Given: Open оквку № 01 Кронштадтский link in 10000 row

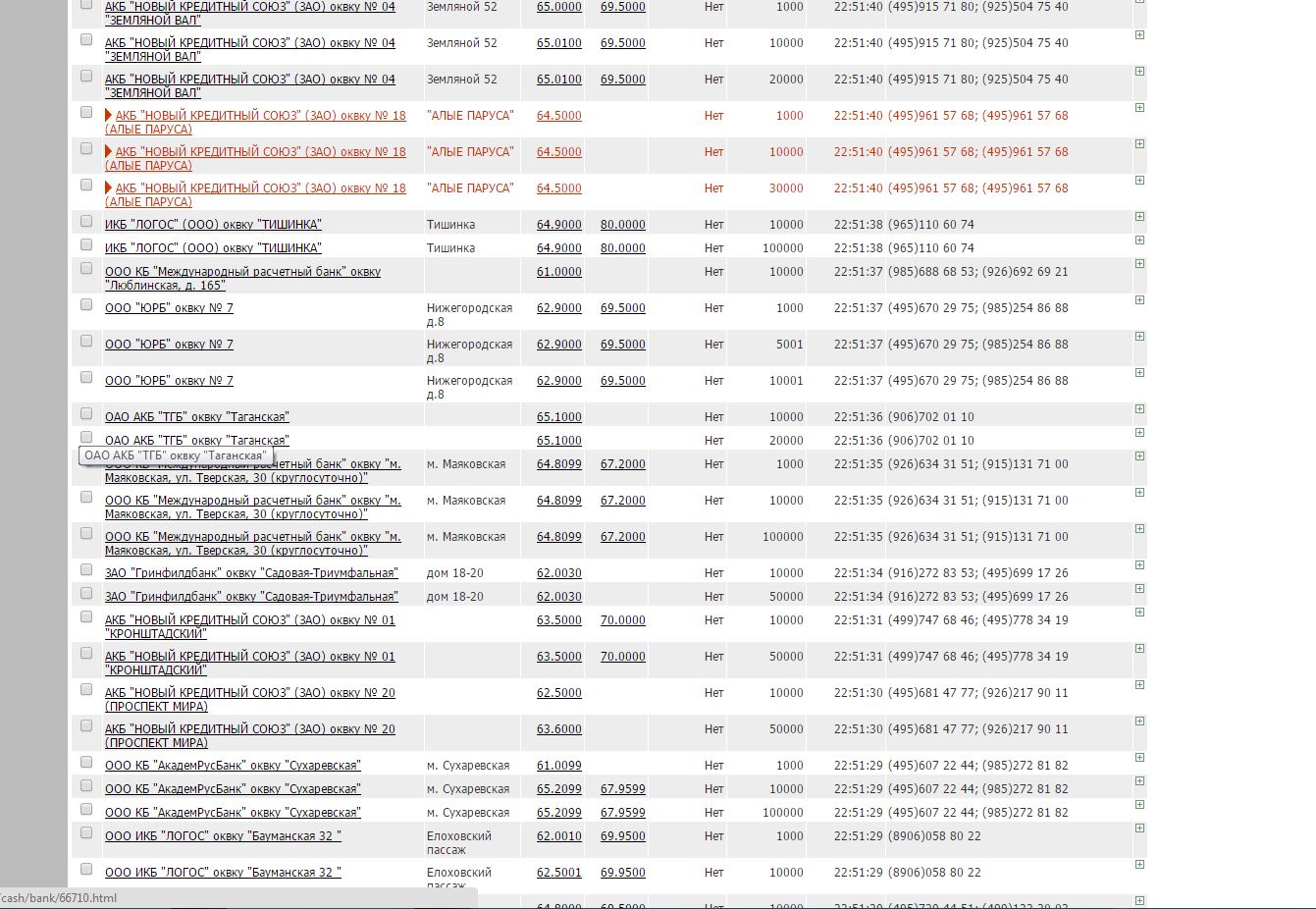Looking at the screenshot, I should pos(250,627).
